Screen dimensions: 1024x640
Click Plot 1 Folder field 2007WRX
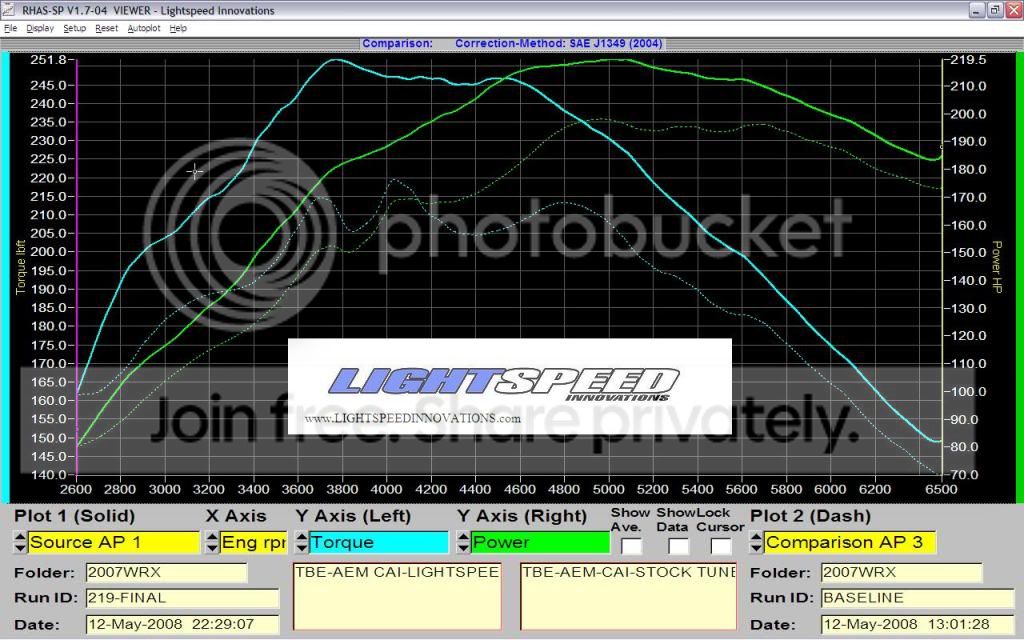167,572
